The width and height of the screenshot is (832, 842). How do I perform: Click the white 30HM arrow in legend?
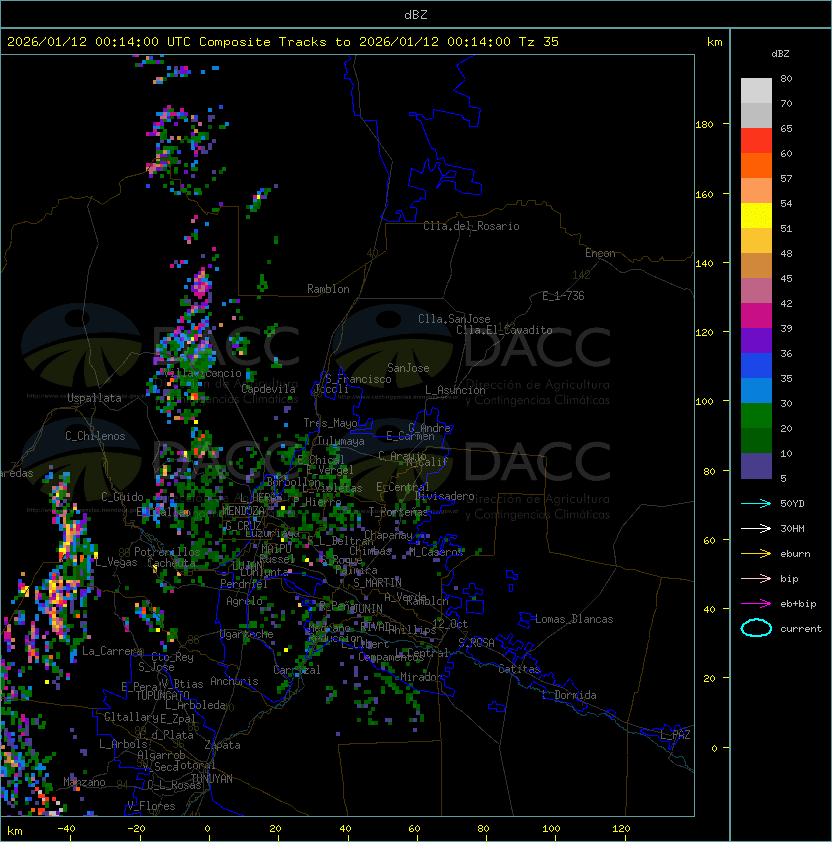[756, 528]
